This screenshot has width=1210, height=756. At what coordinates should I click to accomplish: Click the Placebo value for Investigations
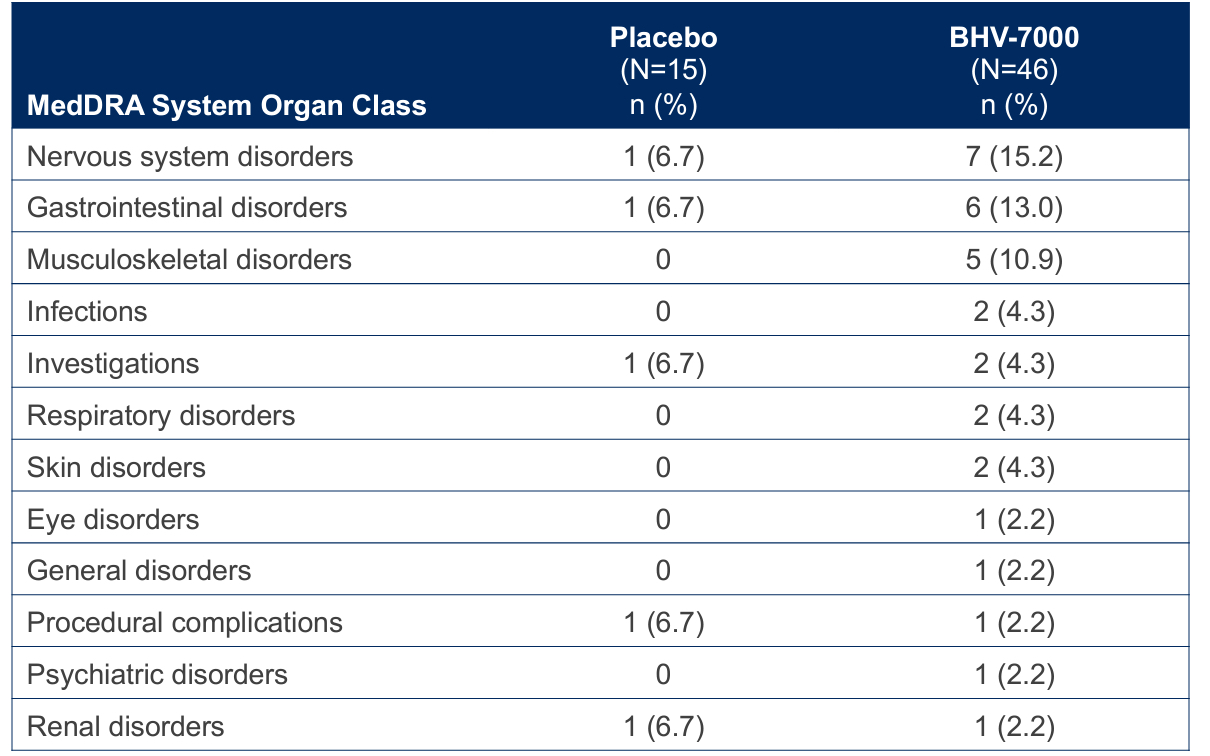(664, 364)
